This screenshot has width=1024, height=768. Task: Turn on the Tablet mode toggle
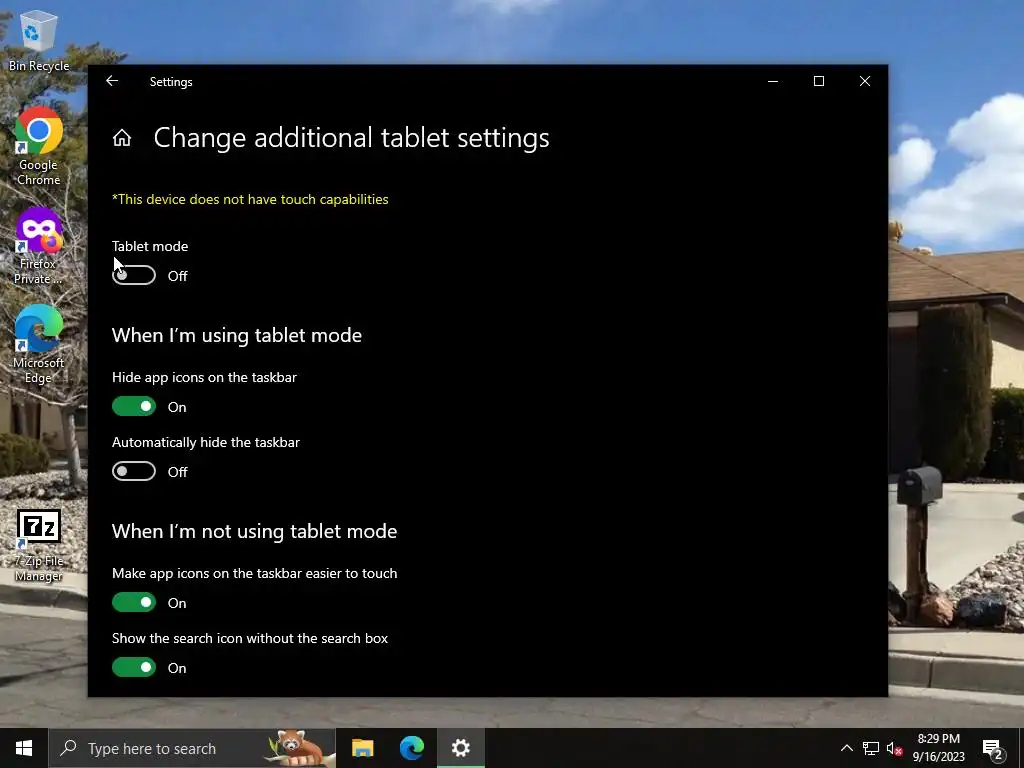[x=134, y=276]
